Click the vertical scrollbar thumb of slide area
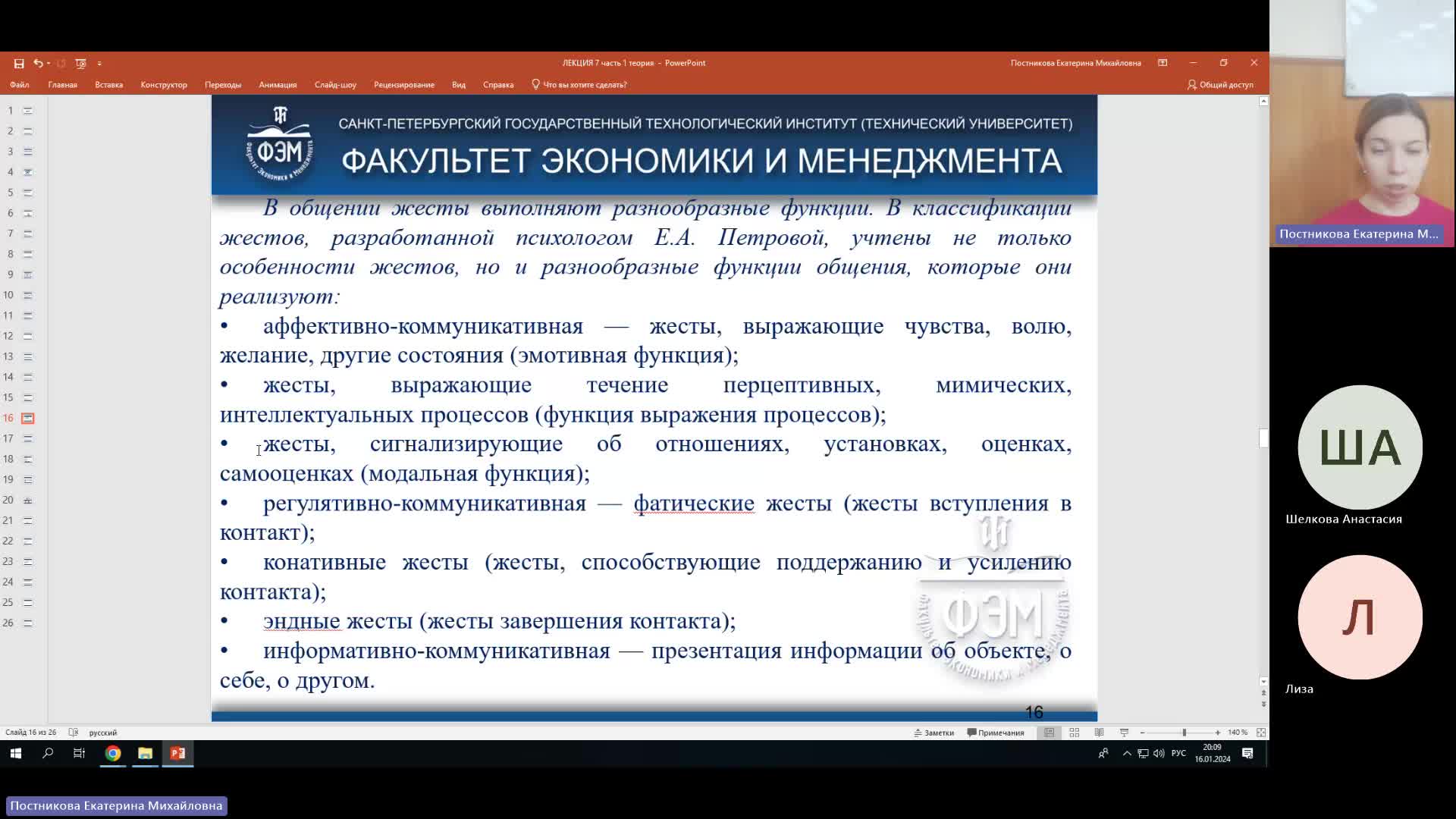This screenshot has width=1456, height=819. (1263, 438)
